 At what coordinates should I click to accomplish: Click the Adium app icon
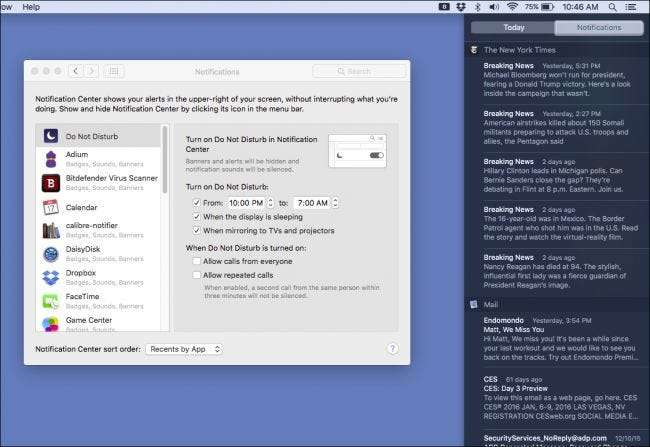click(51, 159)
